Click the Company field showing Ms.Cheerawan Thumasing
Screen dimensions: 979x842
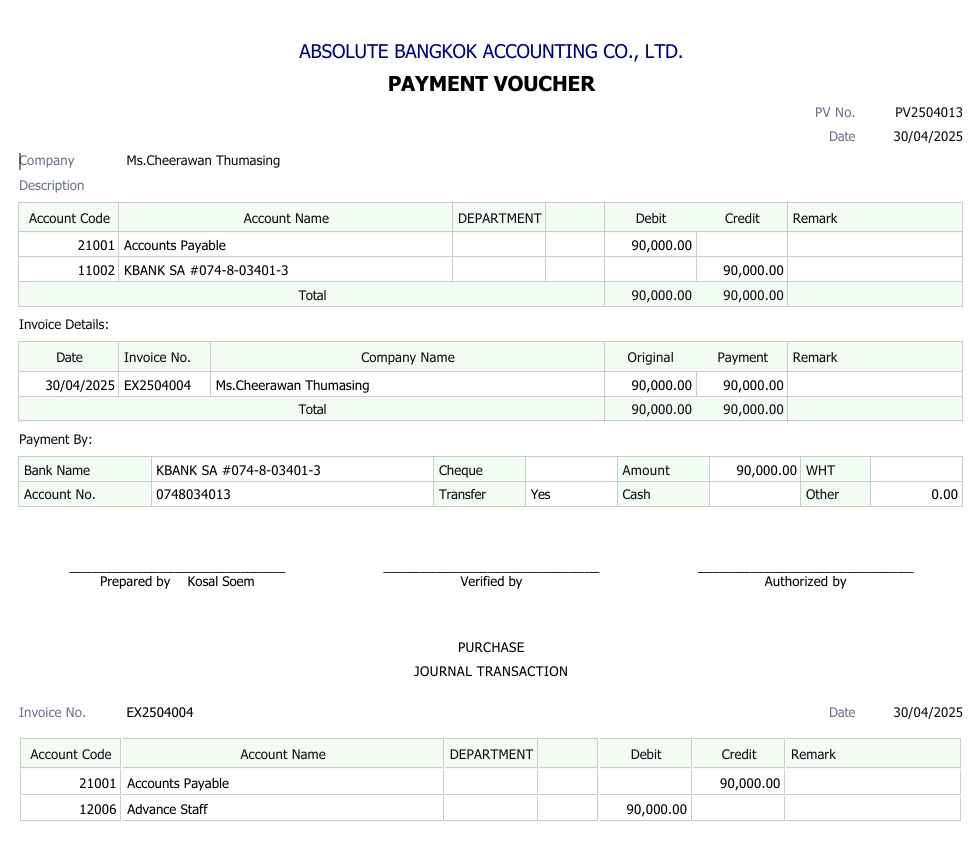pyautogui.click(x=203, y=160)
